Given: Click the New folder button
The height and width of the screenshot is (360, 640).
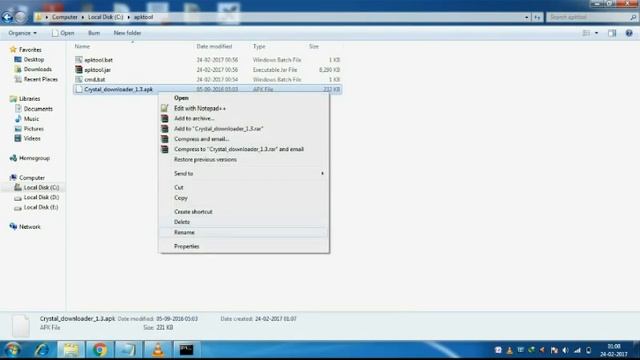Looking at the screenshot, I should [127, 33].
